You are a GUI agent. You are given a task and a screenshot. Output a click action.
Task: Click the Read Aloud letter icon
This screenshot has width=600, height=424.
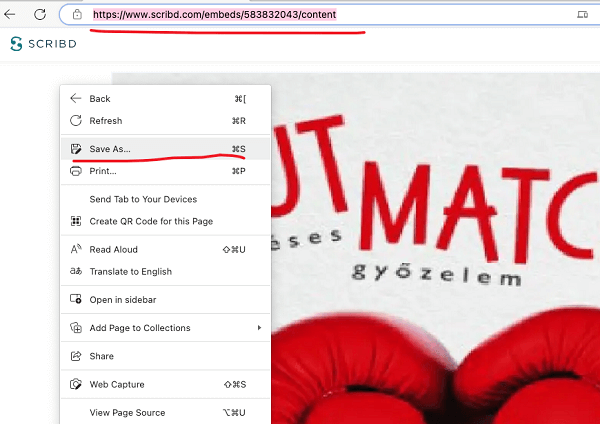click(x=76, y=249)
